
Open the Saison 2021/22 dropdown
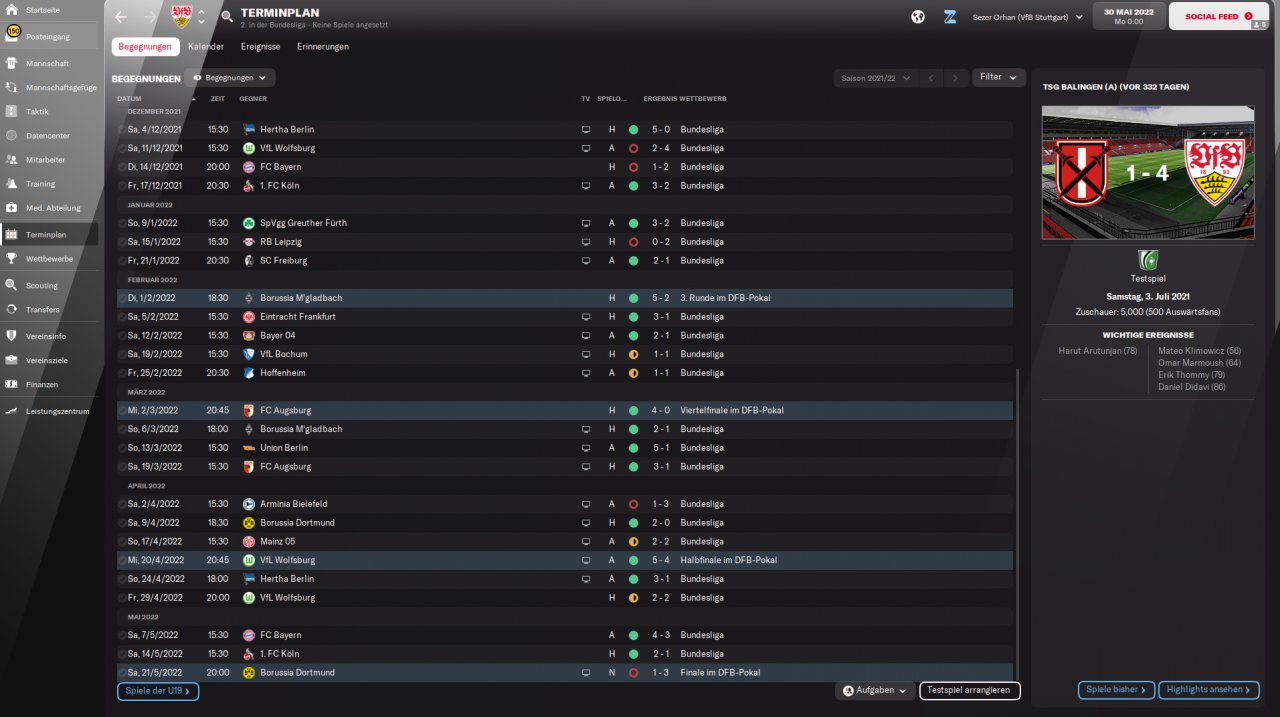(x=874, y=77)
